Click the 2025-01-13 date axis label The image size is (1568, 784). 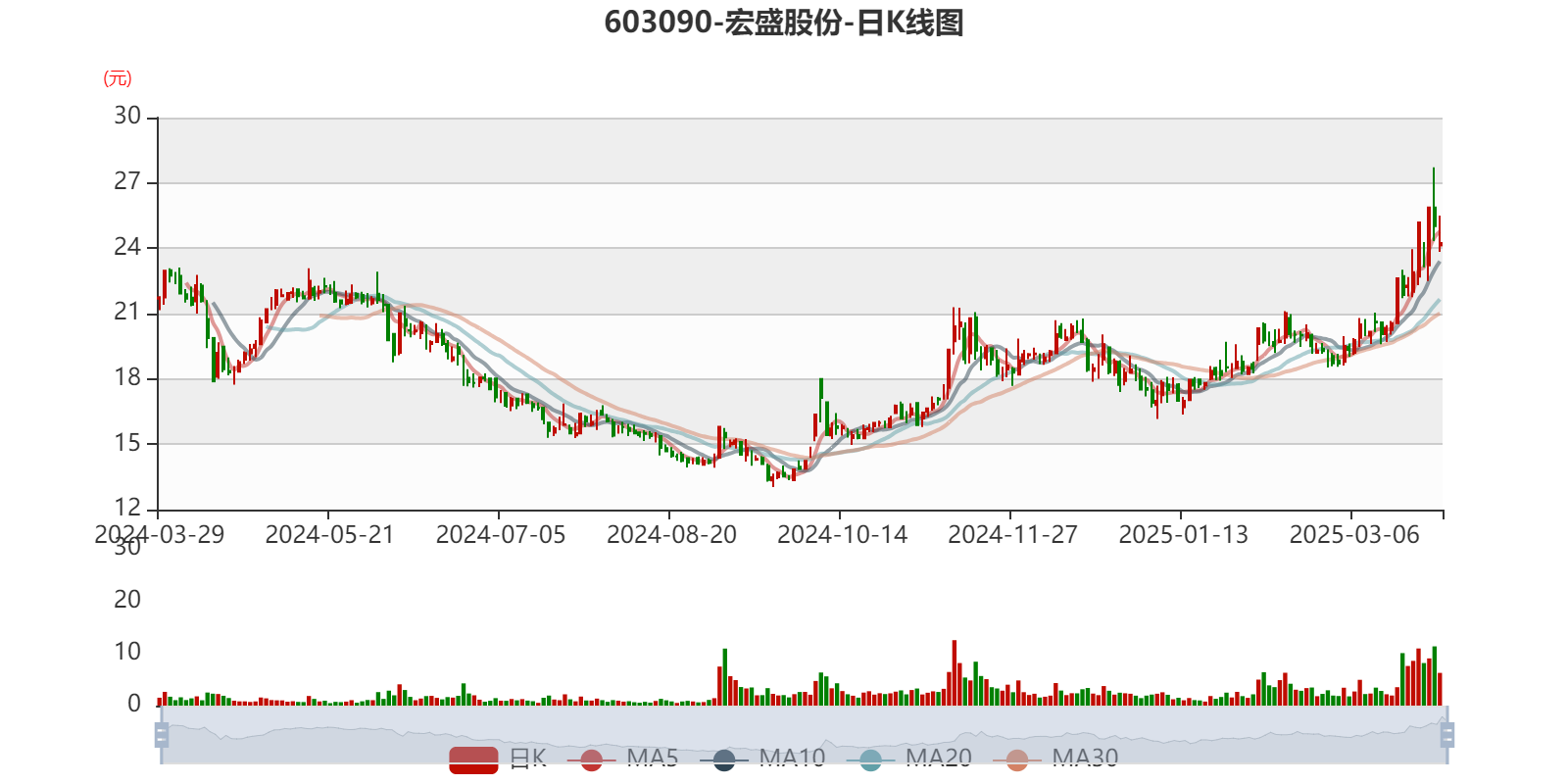(x=1183, y=535)
